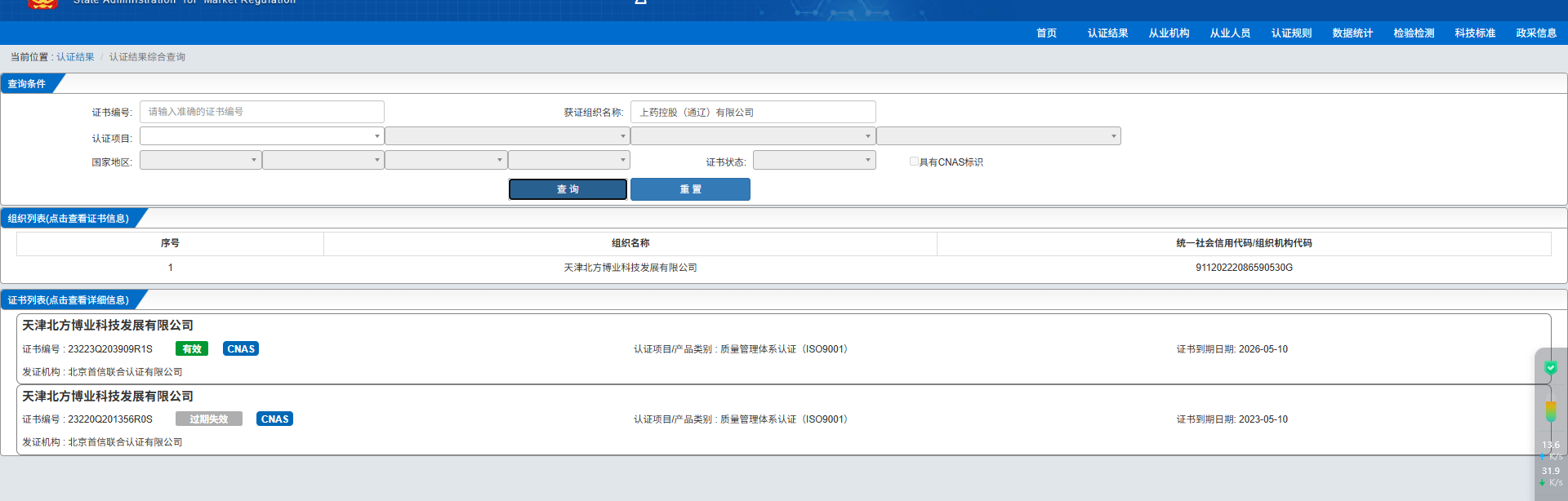
Task: Focus the 获证组织名称 input field
Action: 753,112
